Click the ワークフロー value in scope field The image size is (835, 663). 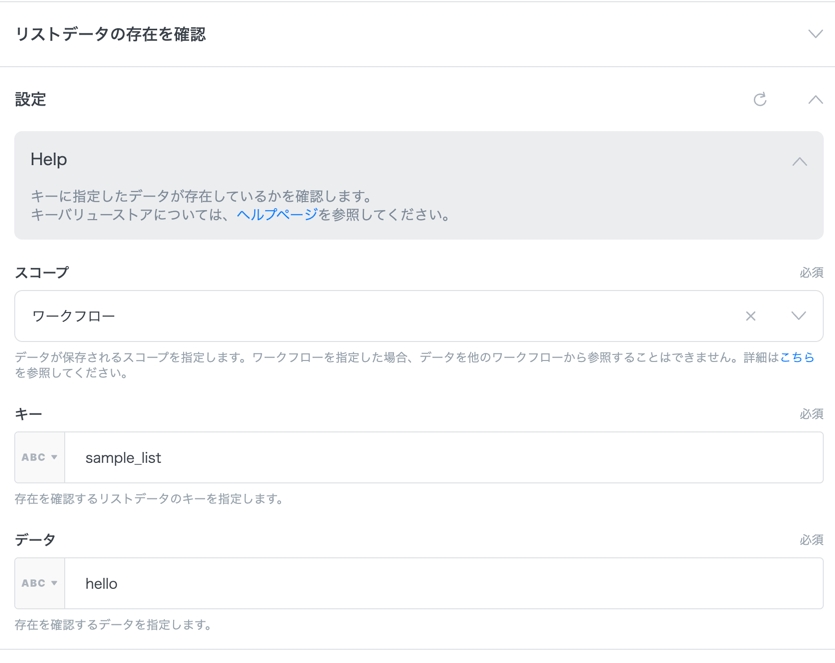pyautogui.click(x=74, y=316)
